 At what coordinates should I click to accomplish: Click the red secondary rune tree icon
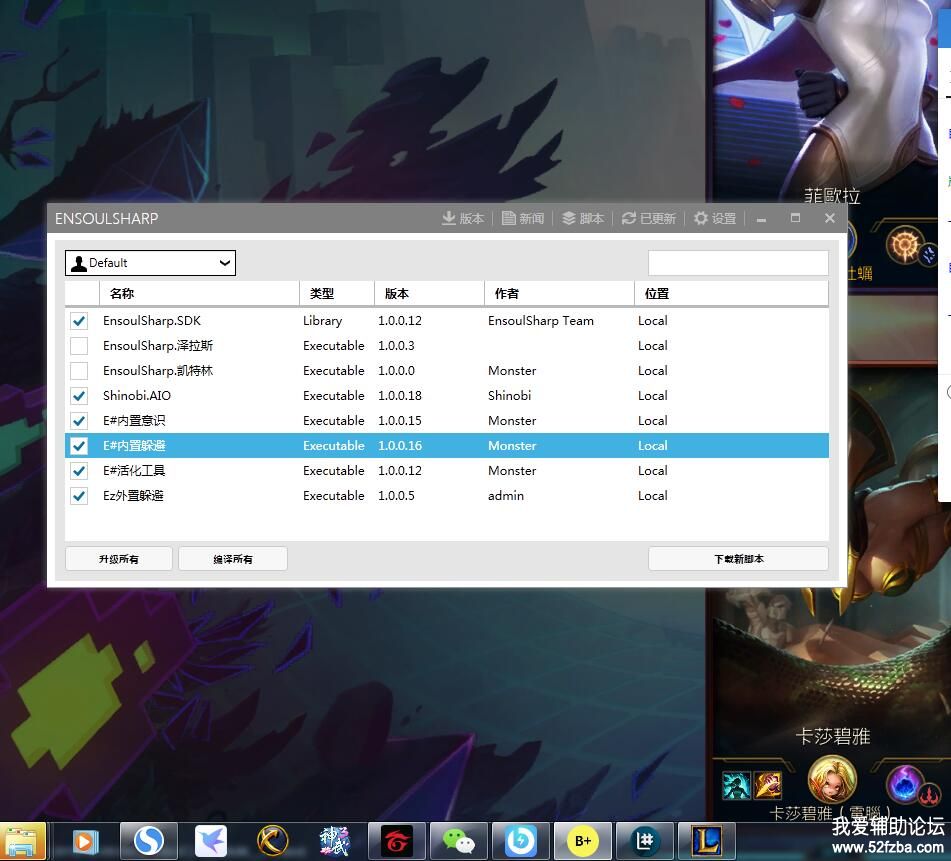coord(930,793)
